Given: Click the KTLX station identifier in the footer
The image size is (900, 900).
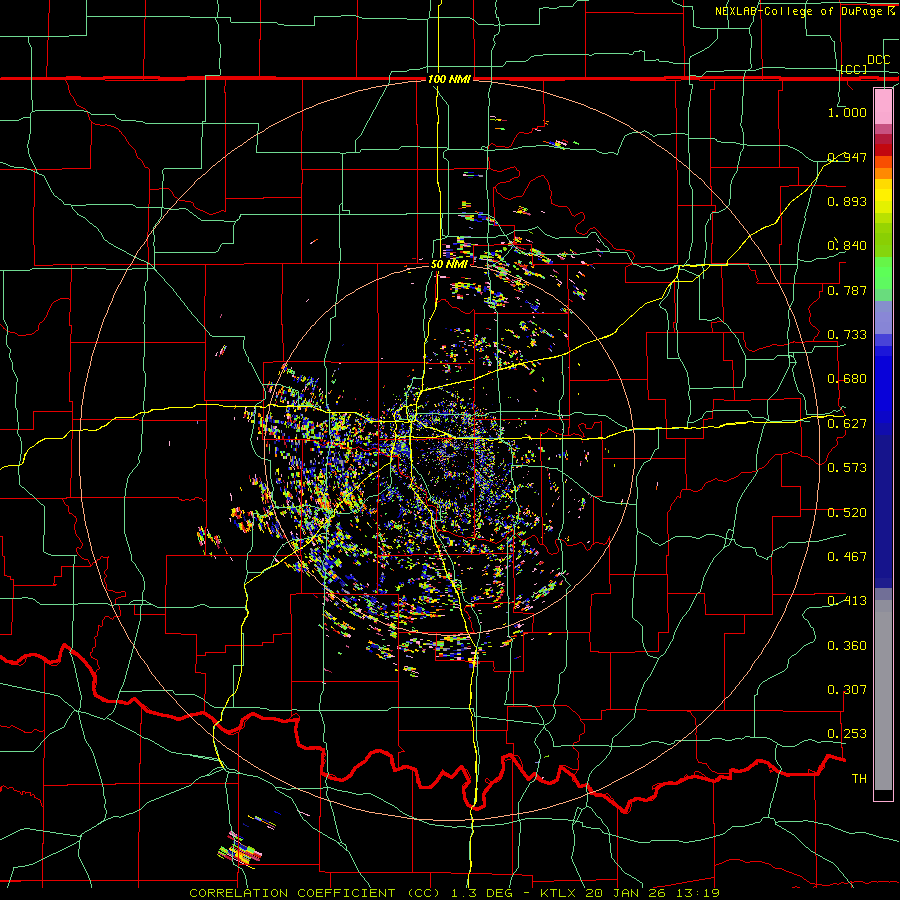Looking at the screenshot, I should point(557,893).
